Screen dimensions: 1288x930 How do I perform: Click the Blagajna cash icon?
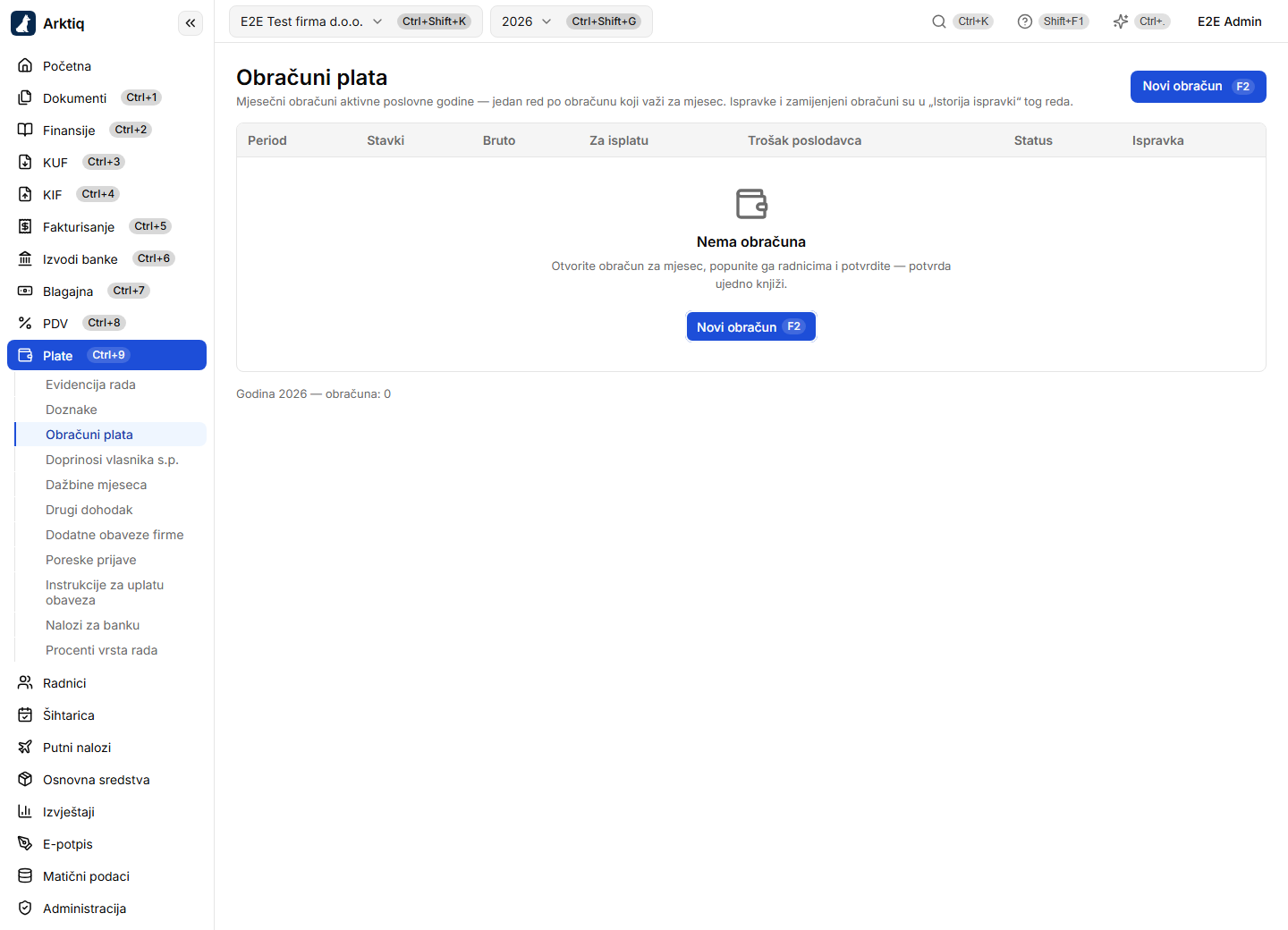click(x=25, y=291)
